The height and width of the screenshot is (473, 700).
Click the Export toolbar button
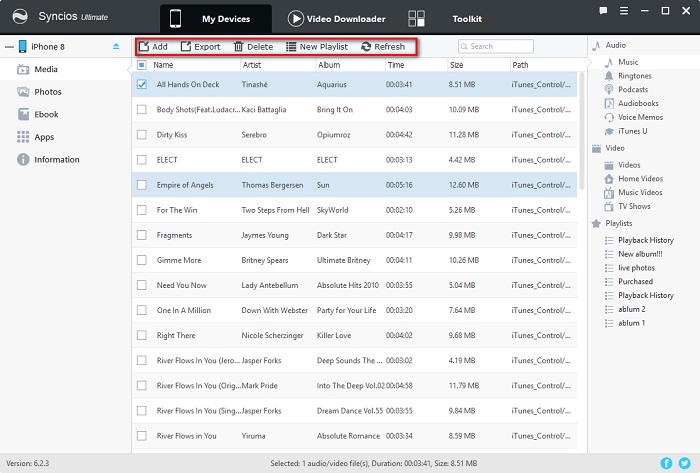200,46
